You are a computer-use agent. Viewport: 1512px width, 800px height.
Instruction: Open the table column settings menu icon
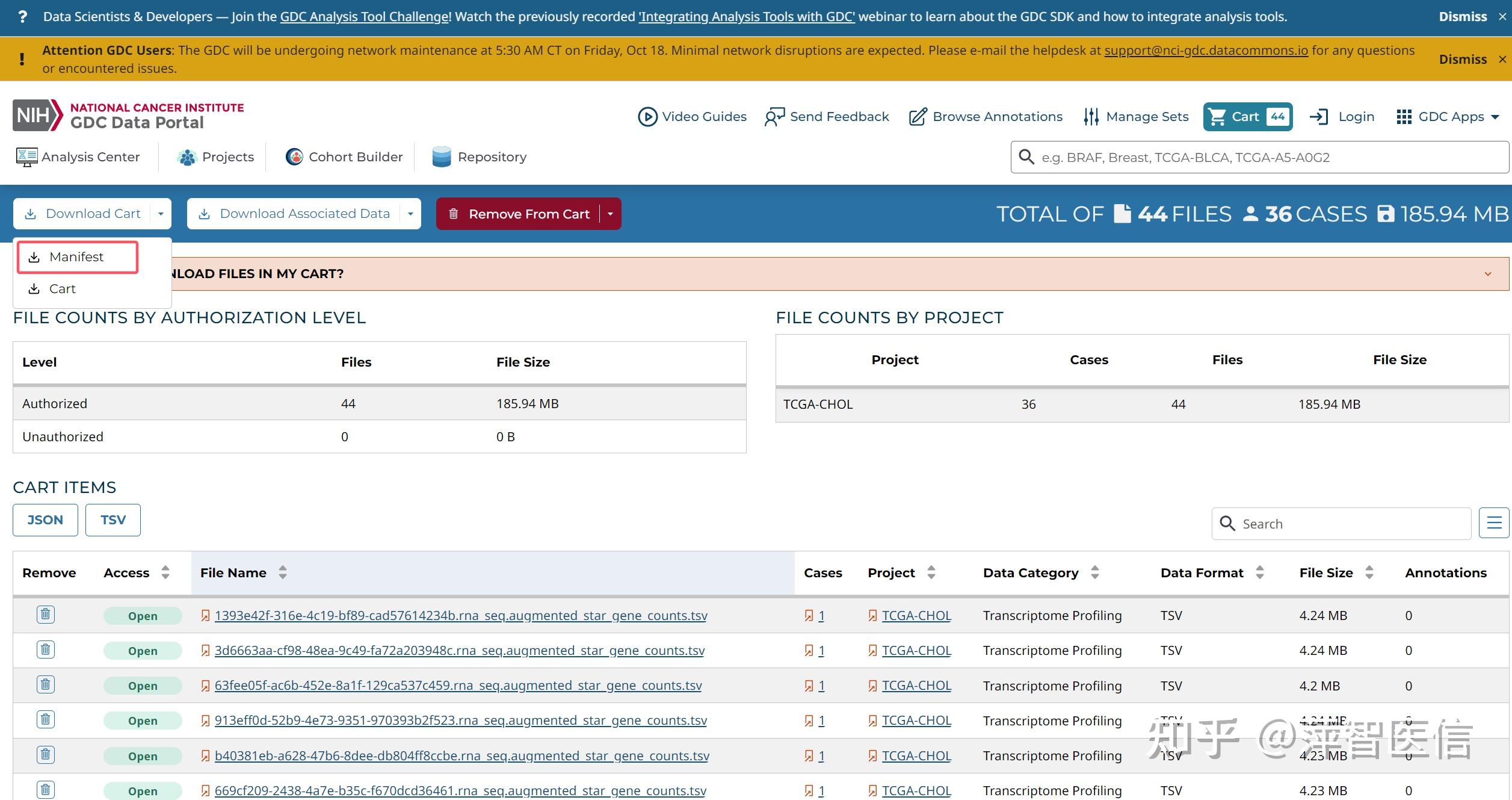tap(1494, 523)
